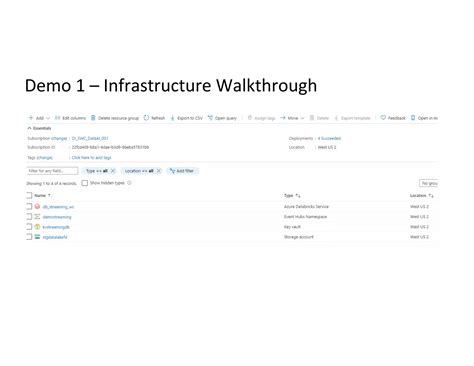Click info icon beside Show hidden types
The width and height of the screenshot is (474, 366).
(129, 183)
